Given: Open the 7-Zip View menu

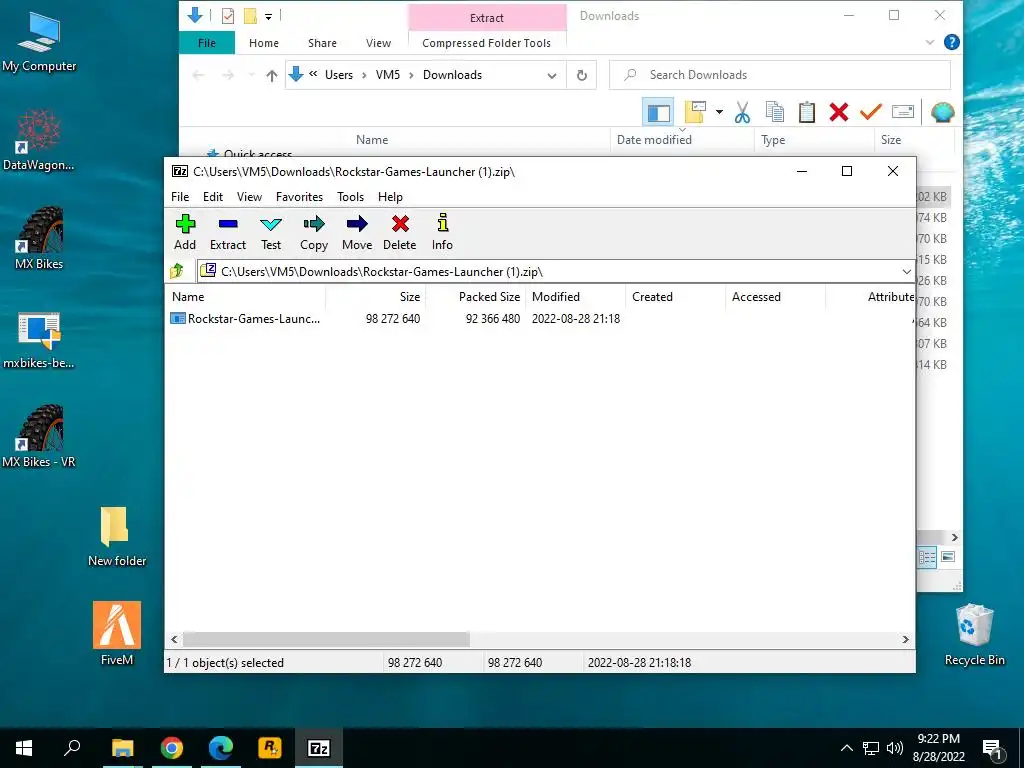Looking at the screenshot, I should (x=249, y=197).
